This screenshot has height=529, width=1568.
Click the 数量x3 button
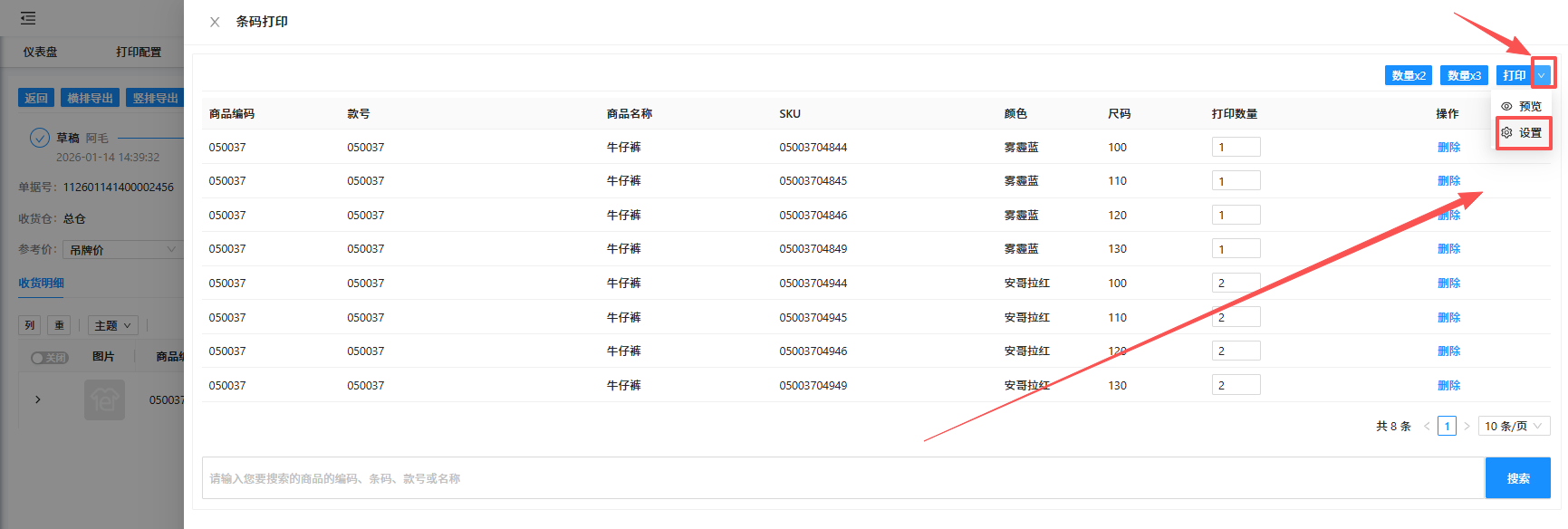tap(1463, 75)
